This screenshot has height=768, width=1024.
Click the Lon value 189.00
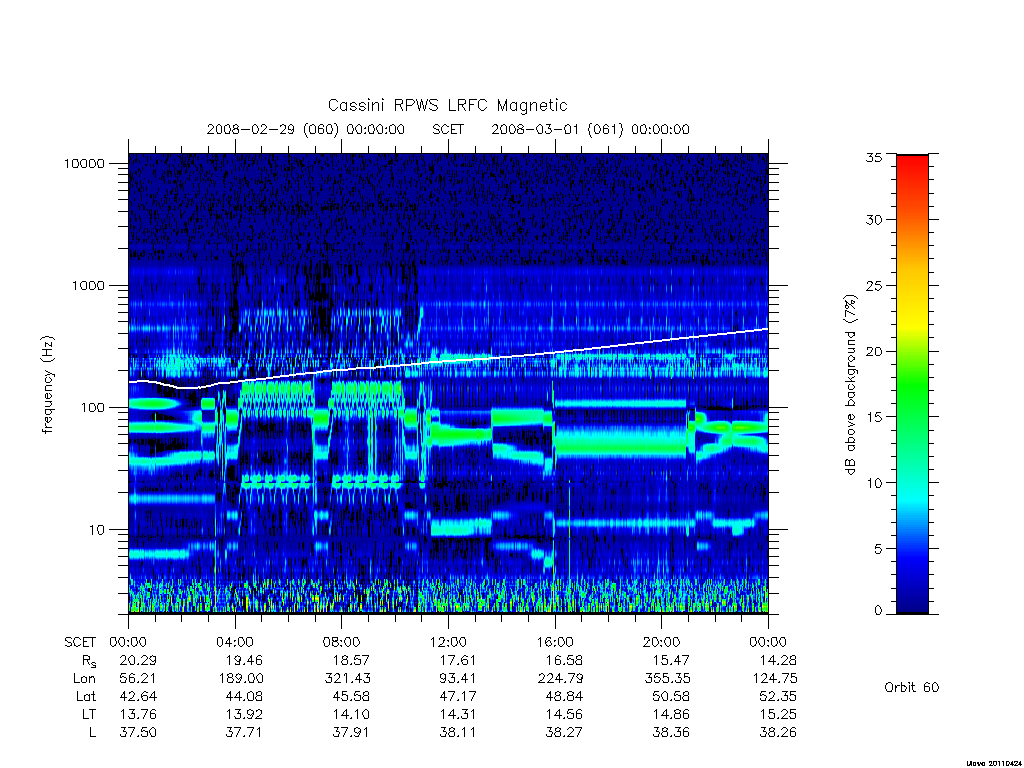pos(240,679)
